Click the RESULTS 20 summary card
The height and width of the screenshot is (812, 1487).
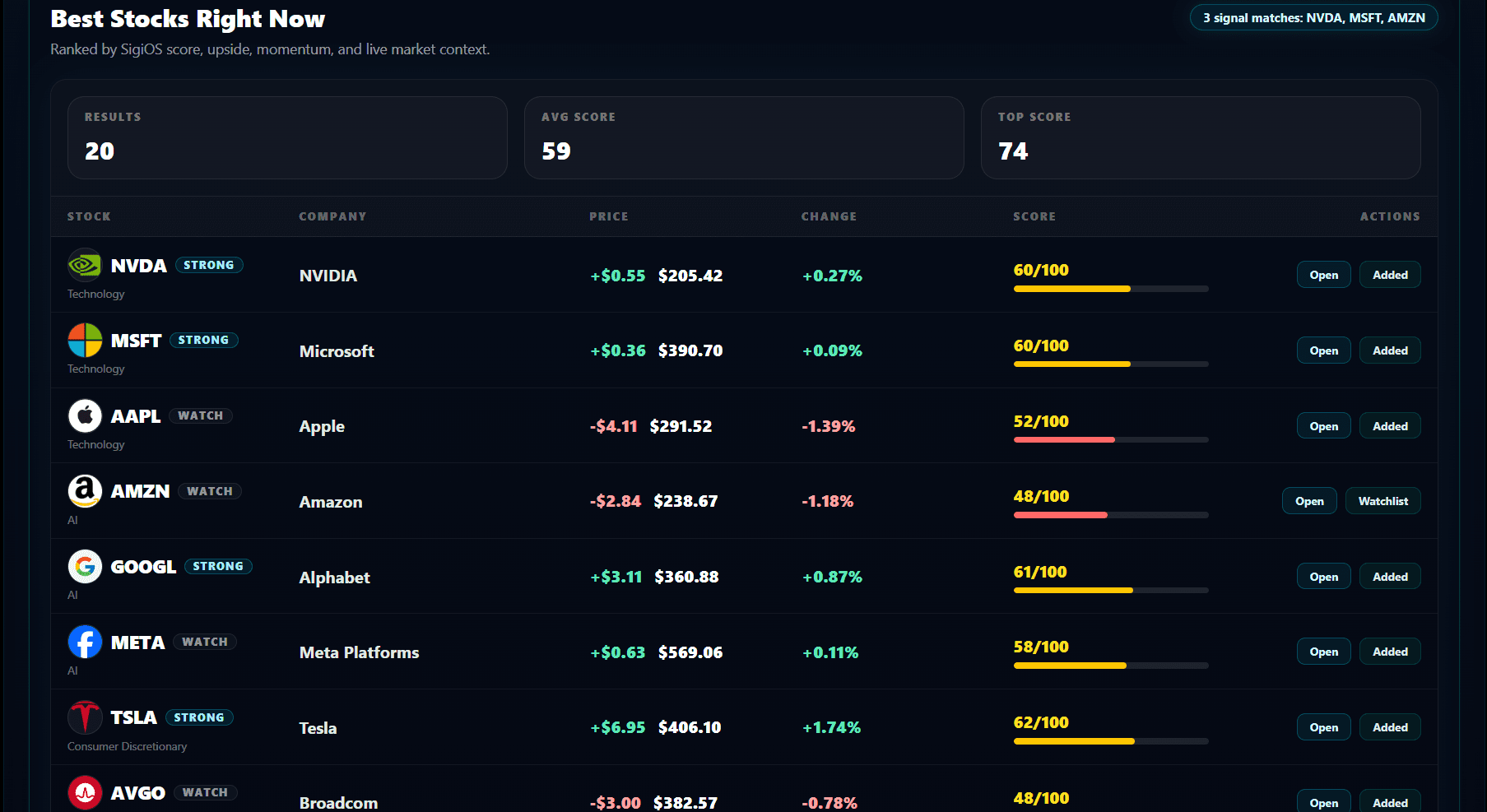coord(287,137)
